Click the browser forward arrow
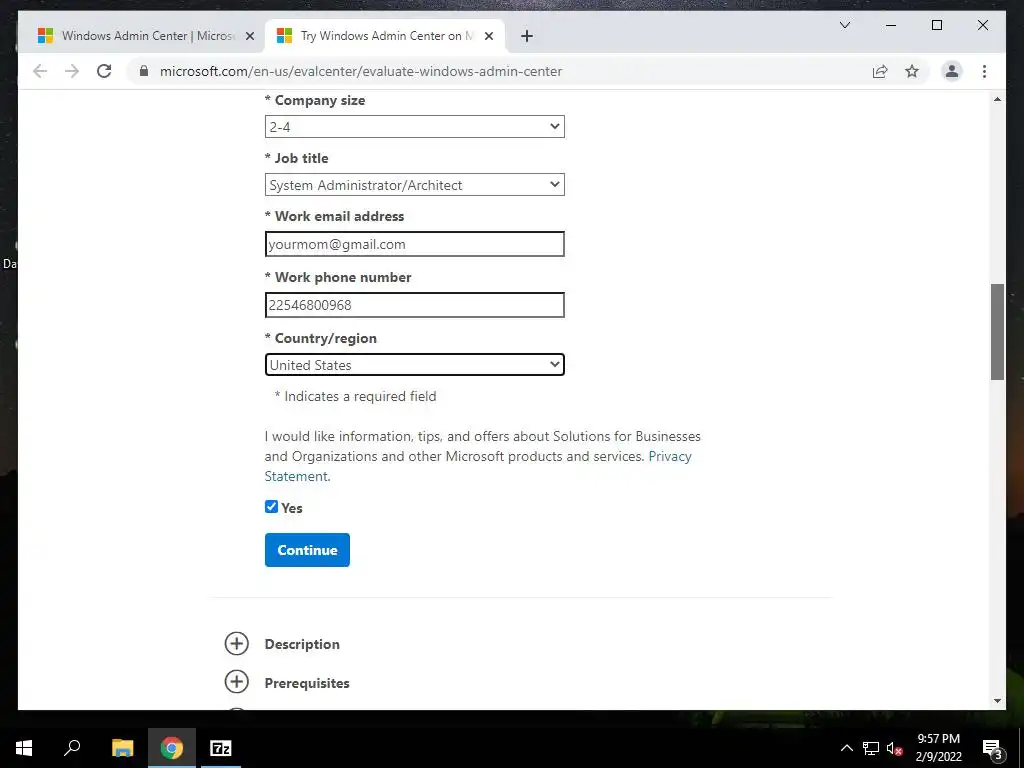1024x768 pixels. [x=72, y=71]
